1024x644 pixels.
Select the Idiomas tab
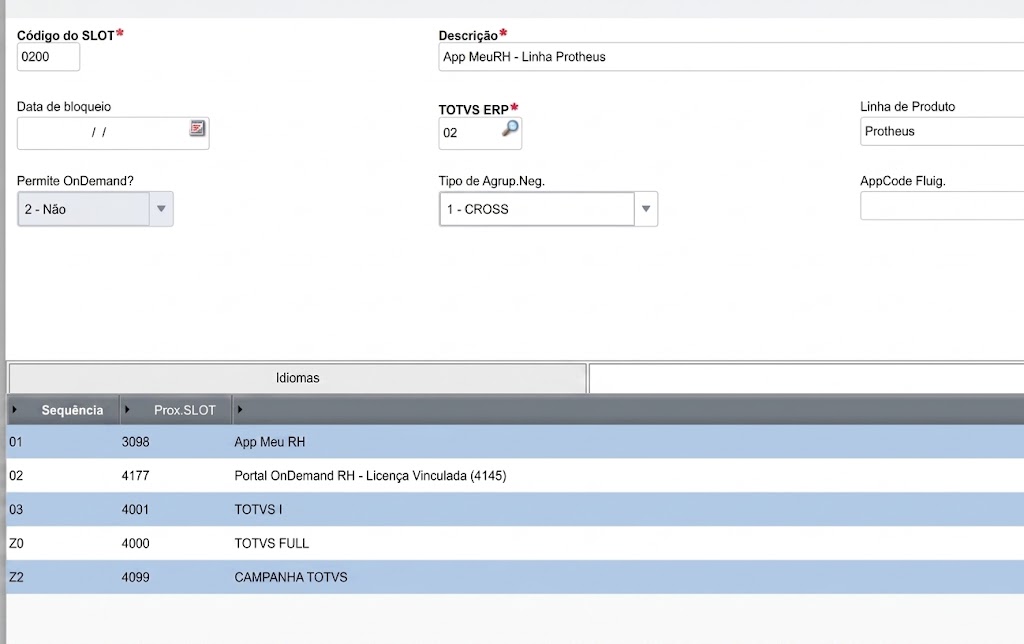(297, 378)
